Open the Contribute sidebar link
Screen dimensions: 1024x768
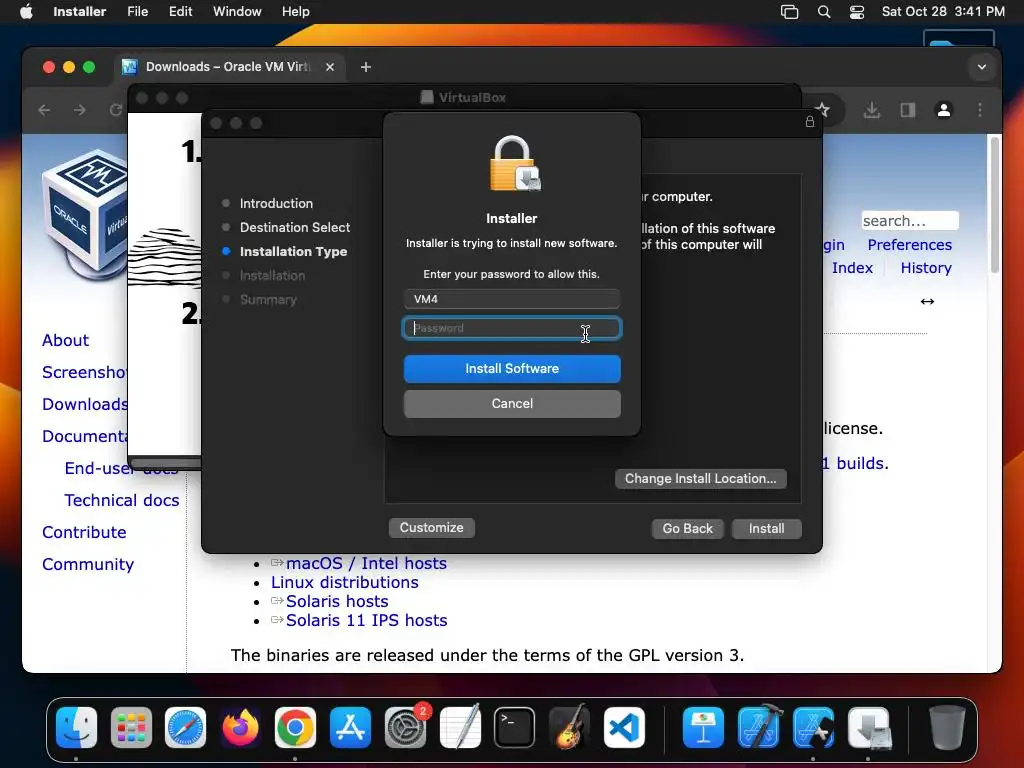(x=84, y=532)
